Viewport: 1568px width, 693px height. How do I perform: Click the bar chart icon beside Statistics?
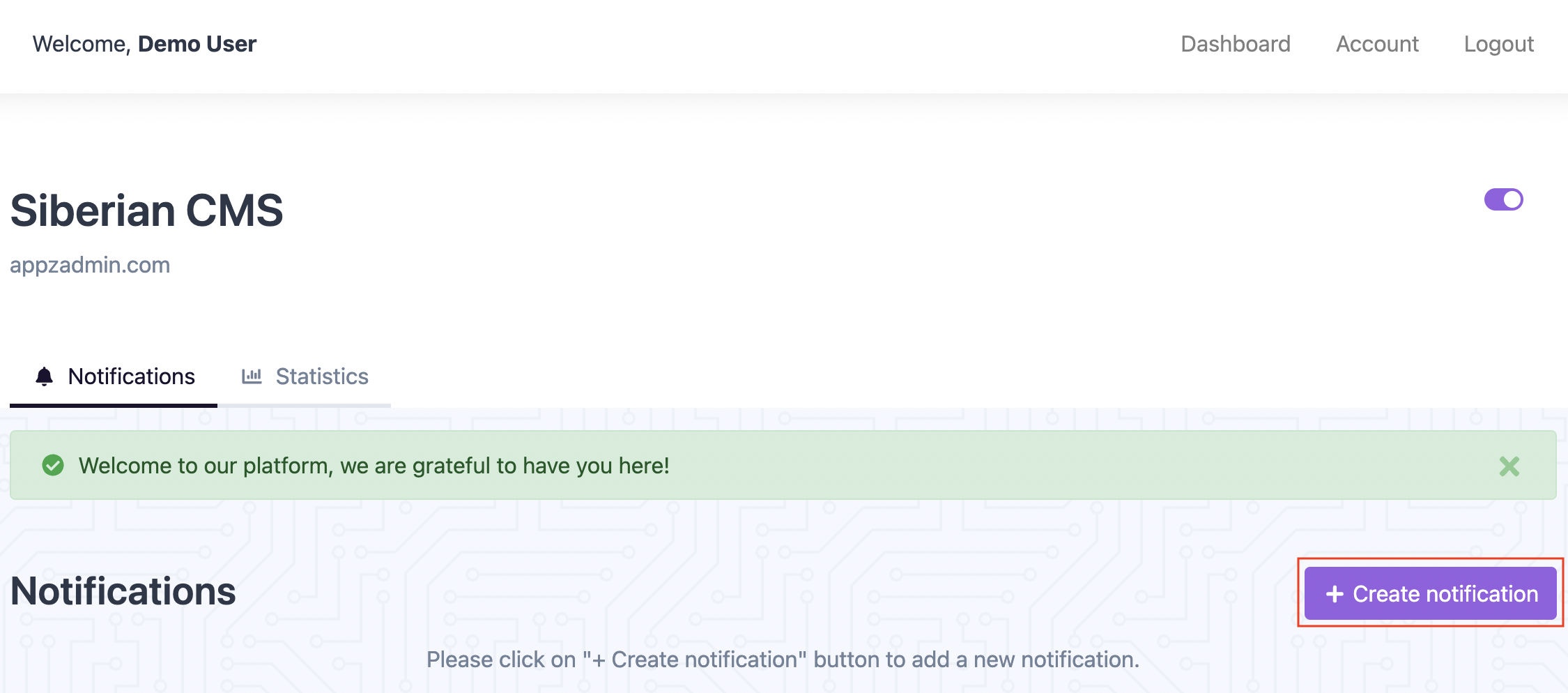252,376
